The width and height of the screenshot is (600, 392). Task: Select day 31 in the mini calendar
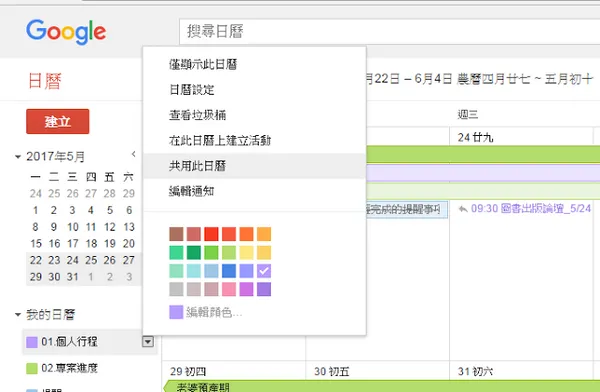point(73,277)
